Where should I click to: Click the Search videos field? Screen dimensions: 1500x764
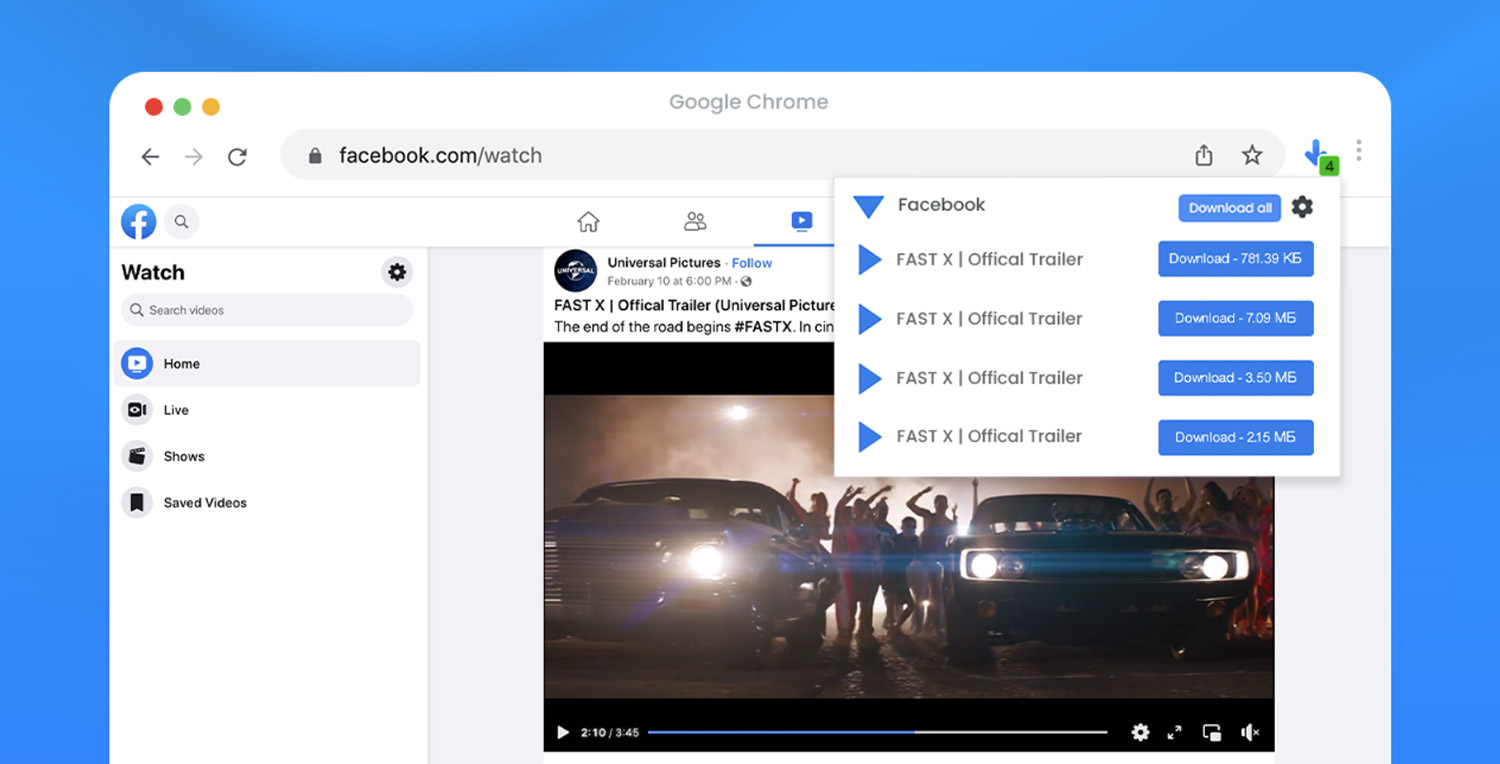pyautogui.click(x=267, y=310)
